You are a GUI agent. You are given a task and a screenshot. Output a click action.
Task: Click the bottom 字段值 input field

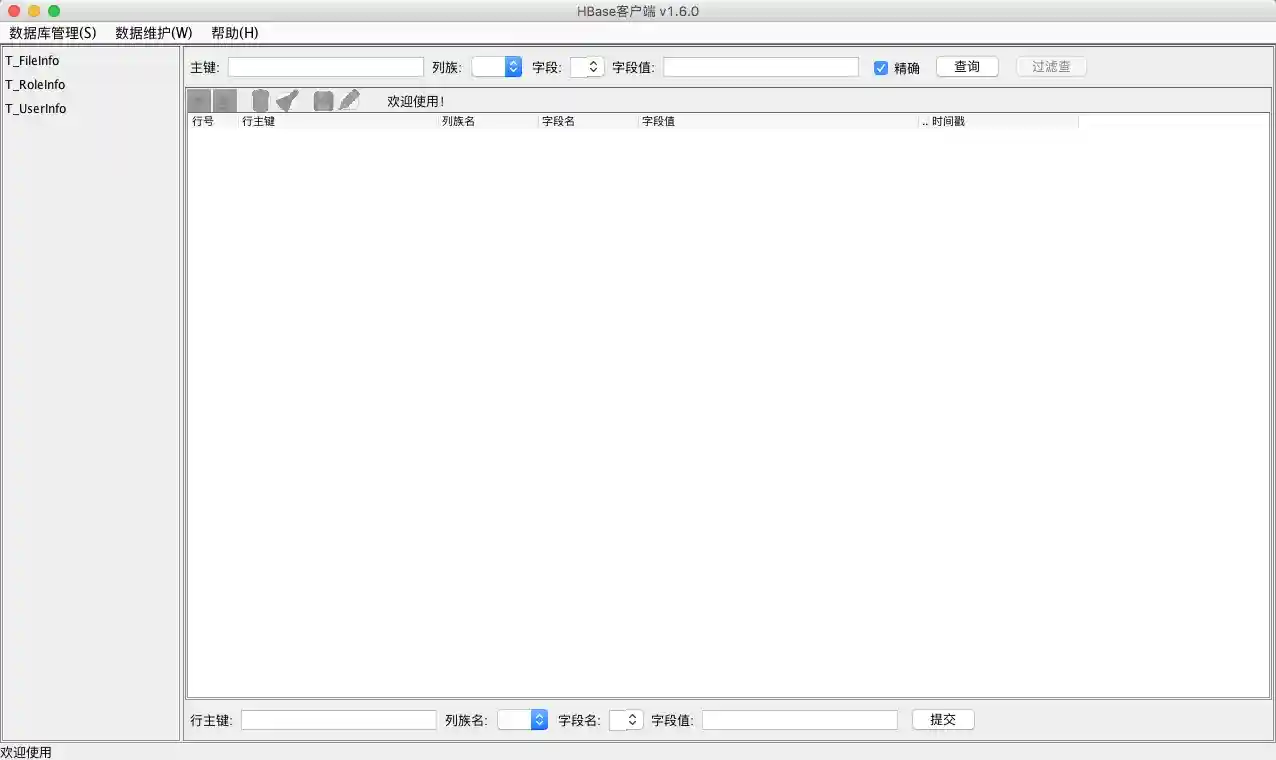pos(800,720)
